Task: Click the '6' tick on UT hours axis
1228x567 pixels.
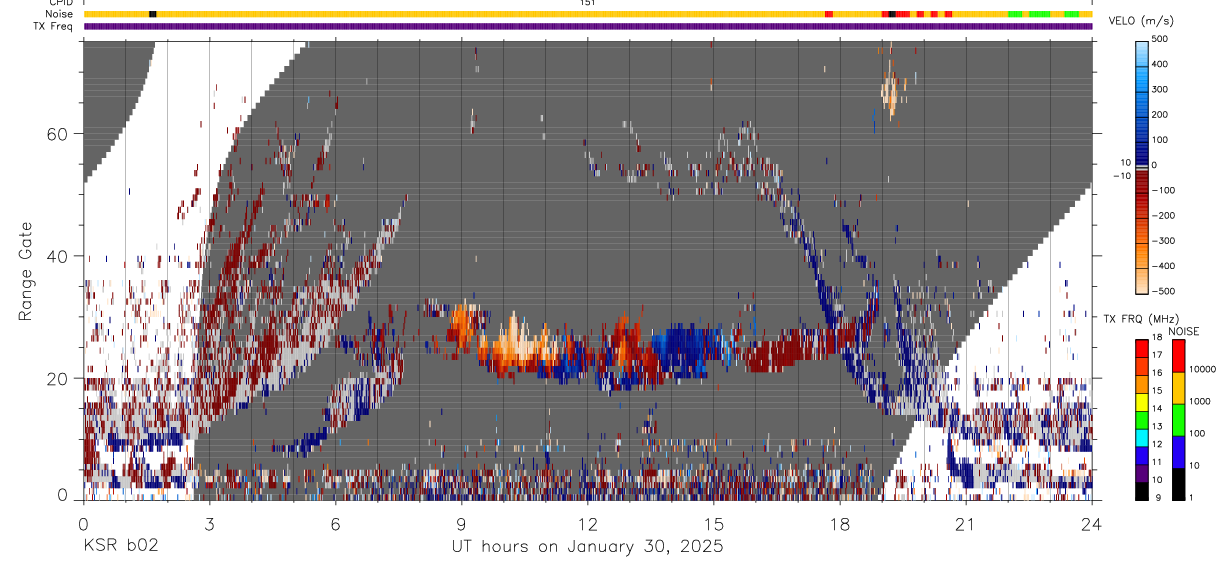Action: pos(335,524)
